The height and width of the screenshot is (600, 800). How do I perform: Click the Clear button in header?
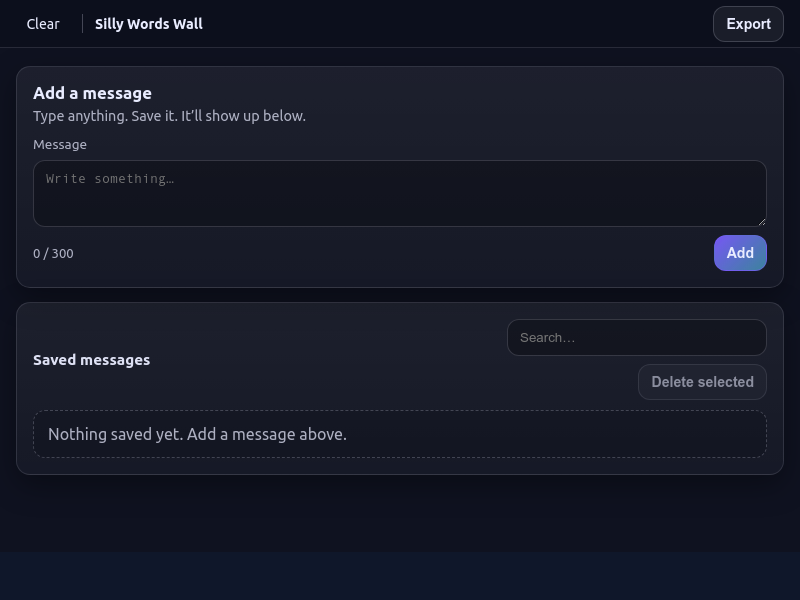click(x=43, y=24)
